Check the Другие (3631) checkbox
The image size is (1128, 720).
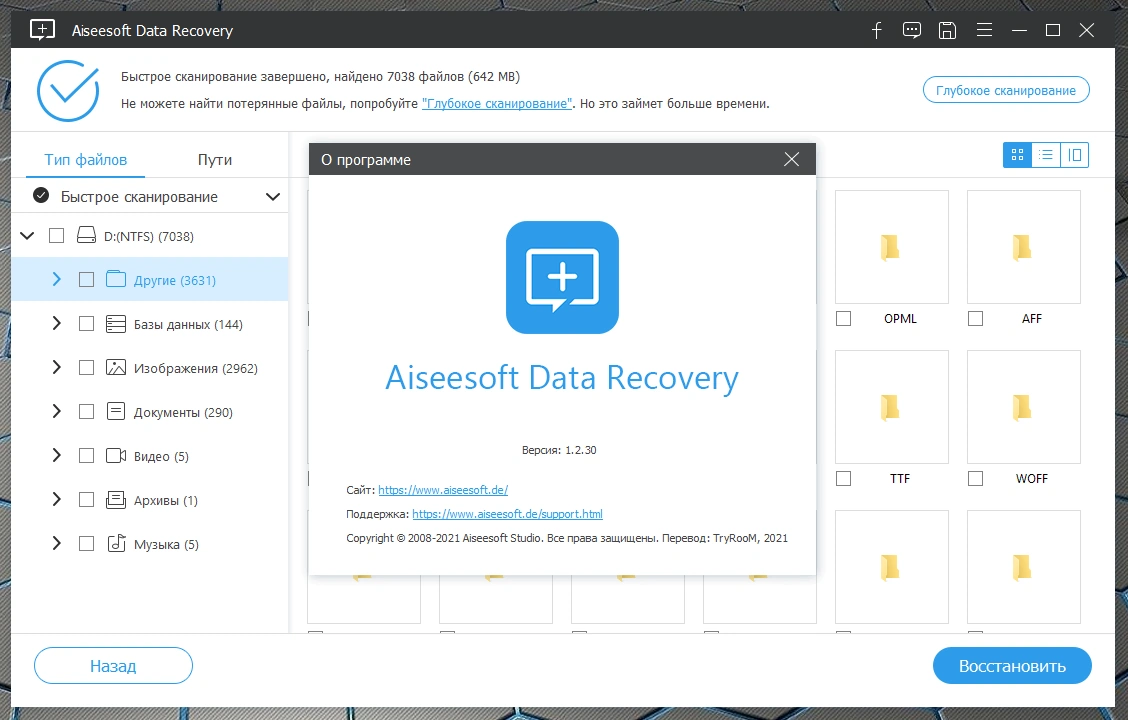click(x=86, y=279)
